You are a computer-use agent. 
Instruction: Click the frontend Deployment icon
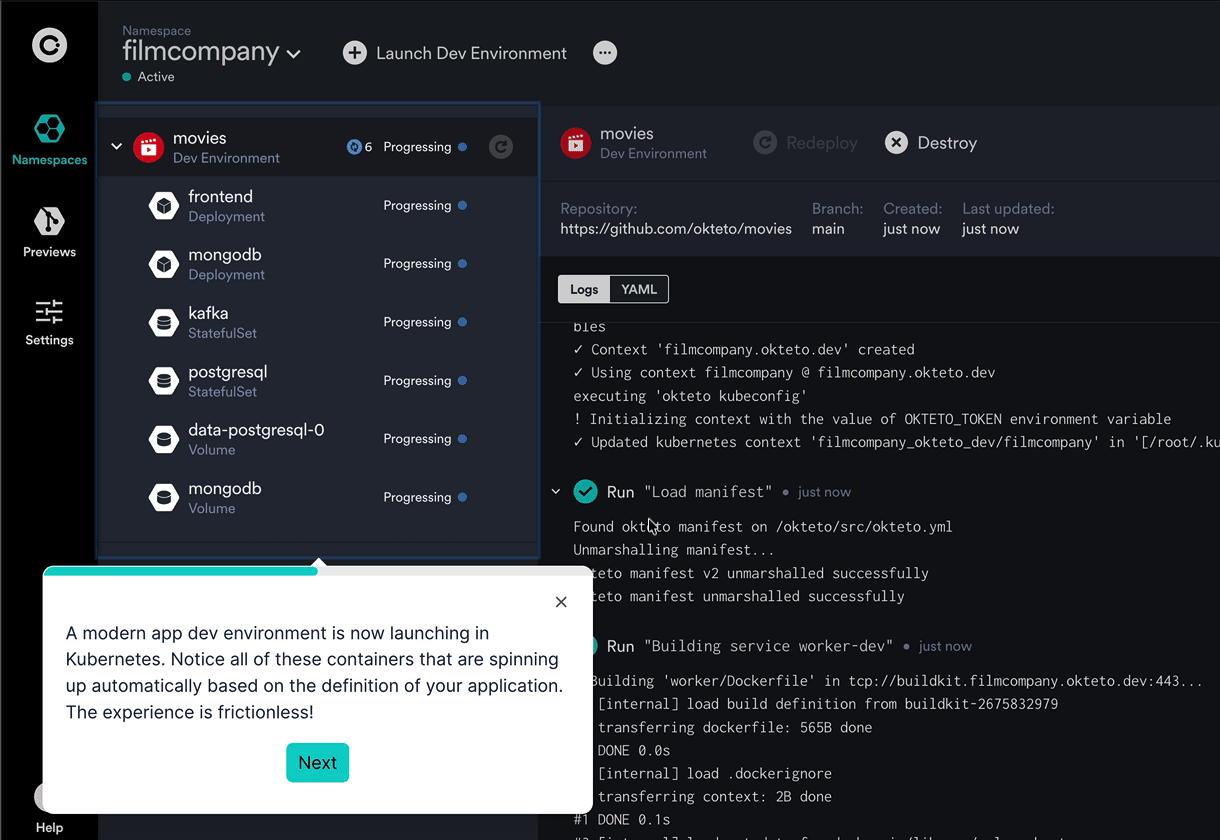pos(163,206)
